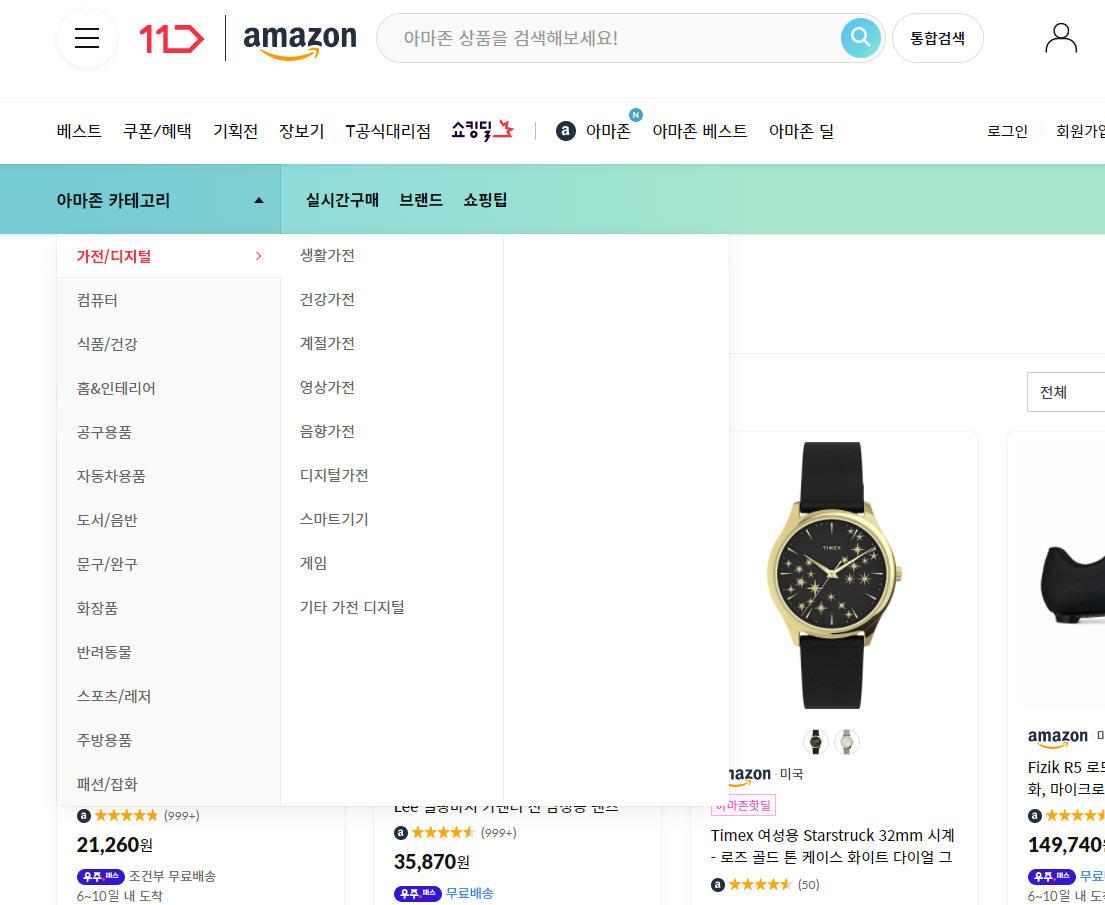The height and width of the screenshot is (905, 1105).
Task: Open the 실시간구매 tab
Action: point(342,200)
